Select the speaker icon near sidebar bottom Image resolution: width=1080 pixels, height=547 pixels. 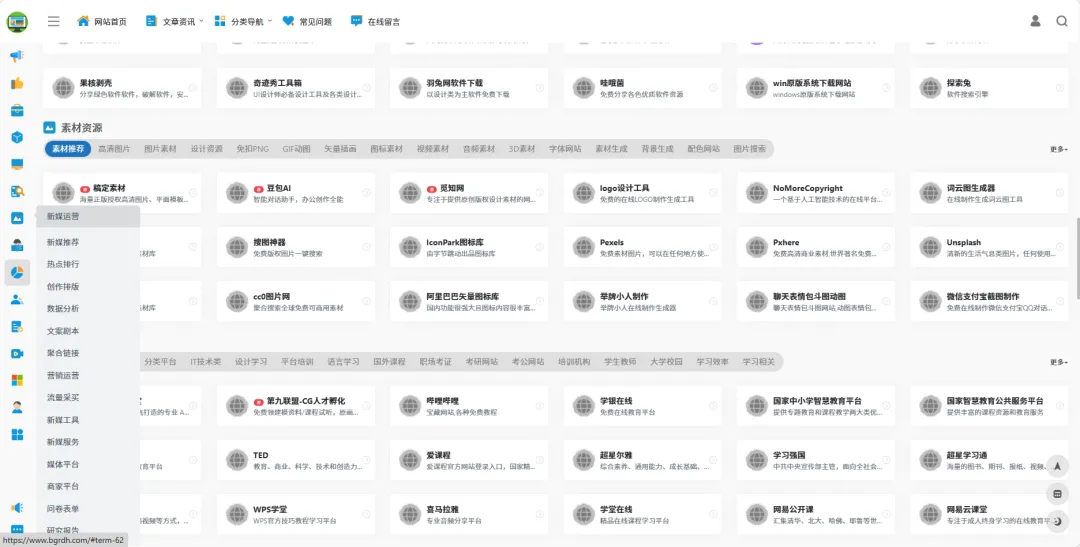pos(17,508)
